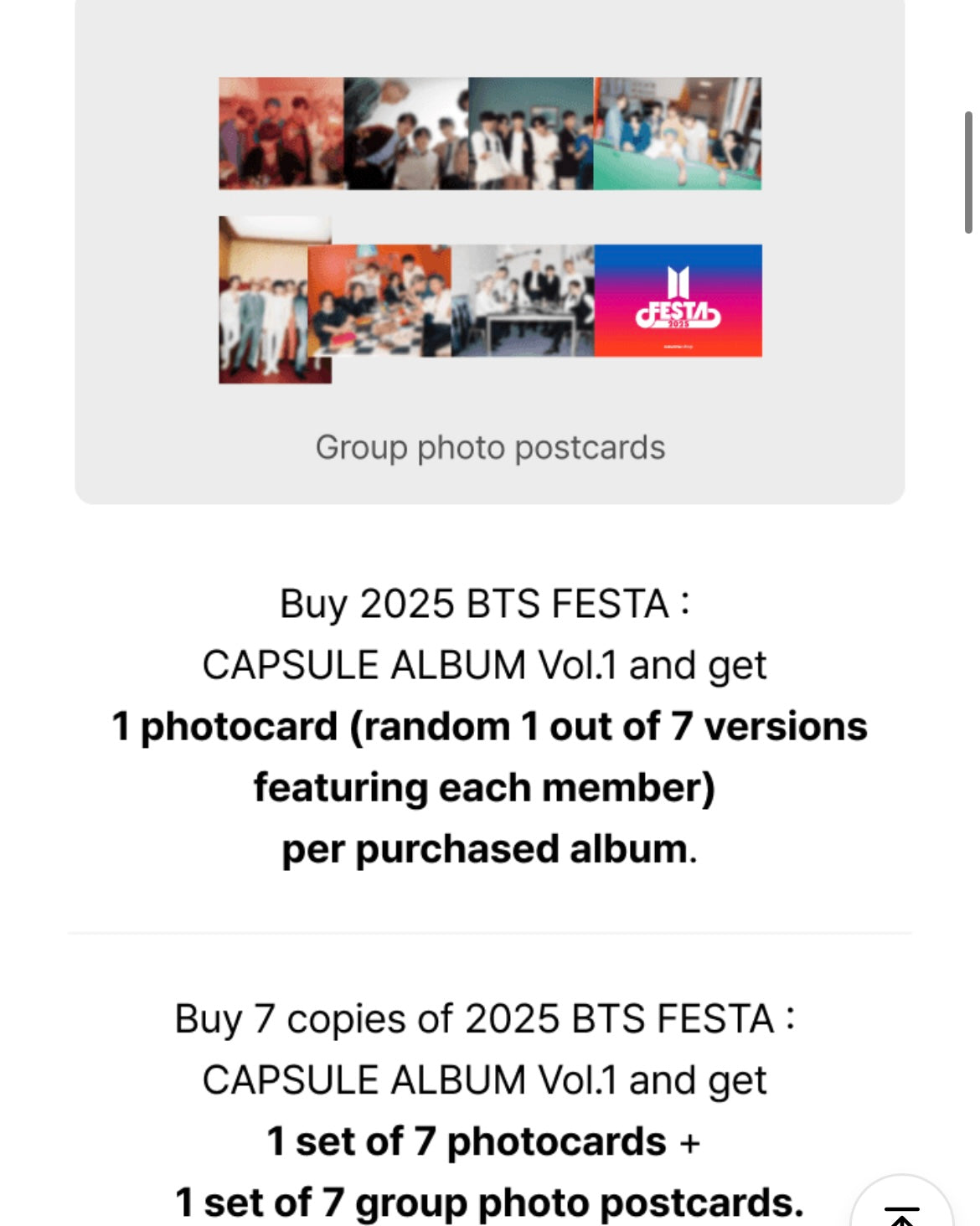Click the "Group photo postcards" caption

coord(490,448)
